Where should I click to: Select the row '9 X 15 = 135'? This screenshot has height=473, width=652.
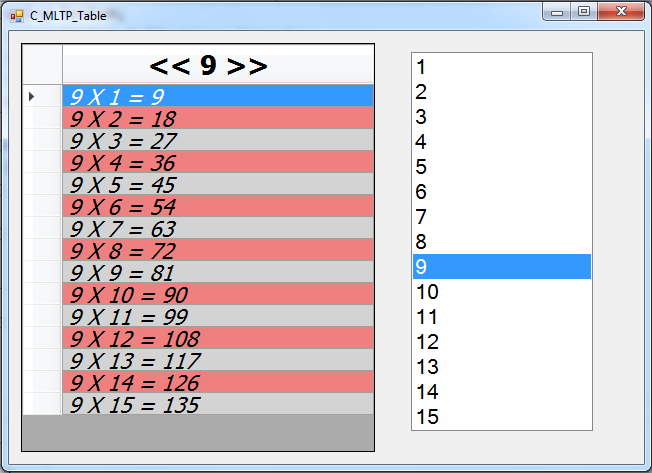point(218,404)
